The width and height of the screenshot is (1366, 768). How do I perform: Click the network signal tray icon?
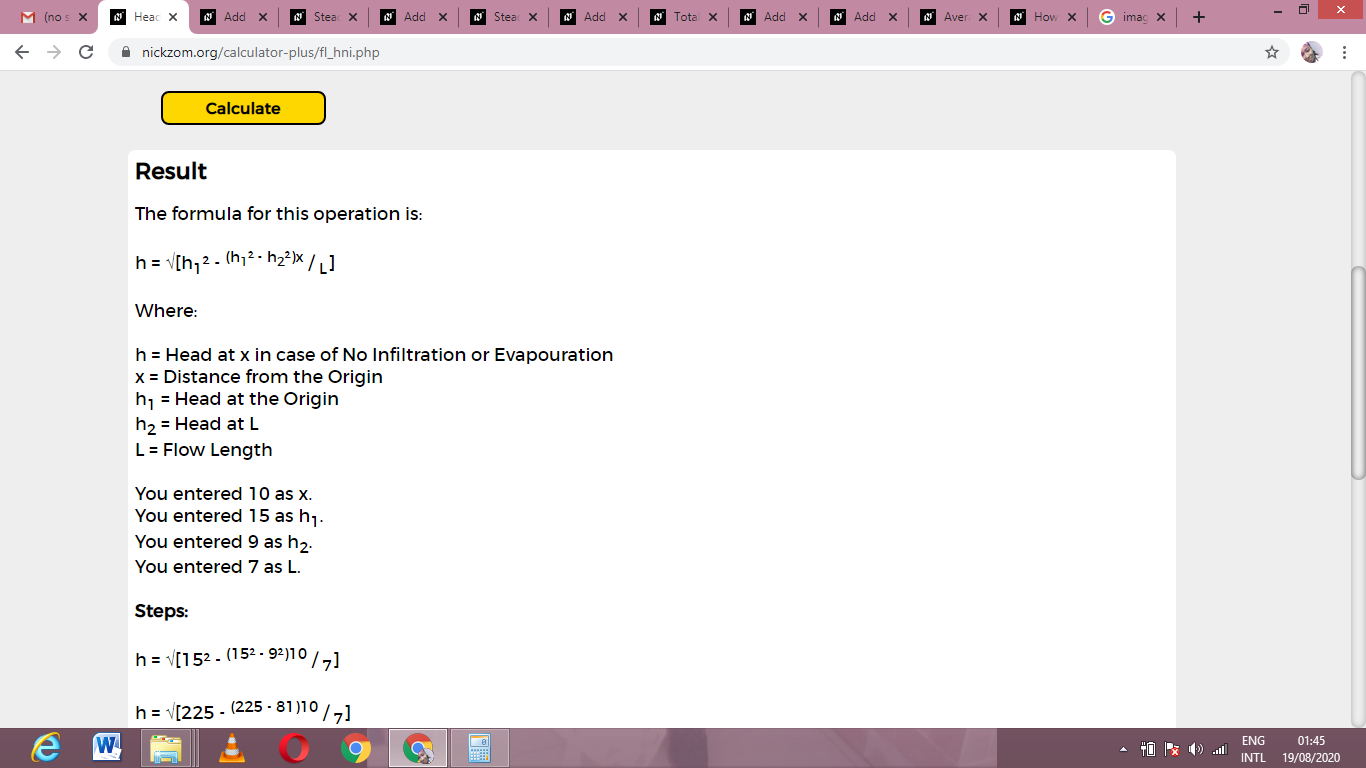pyautogui.click(x=1218, y=749)
